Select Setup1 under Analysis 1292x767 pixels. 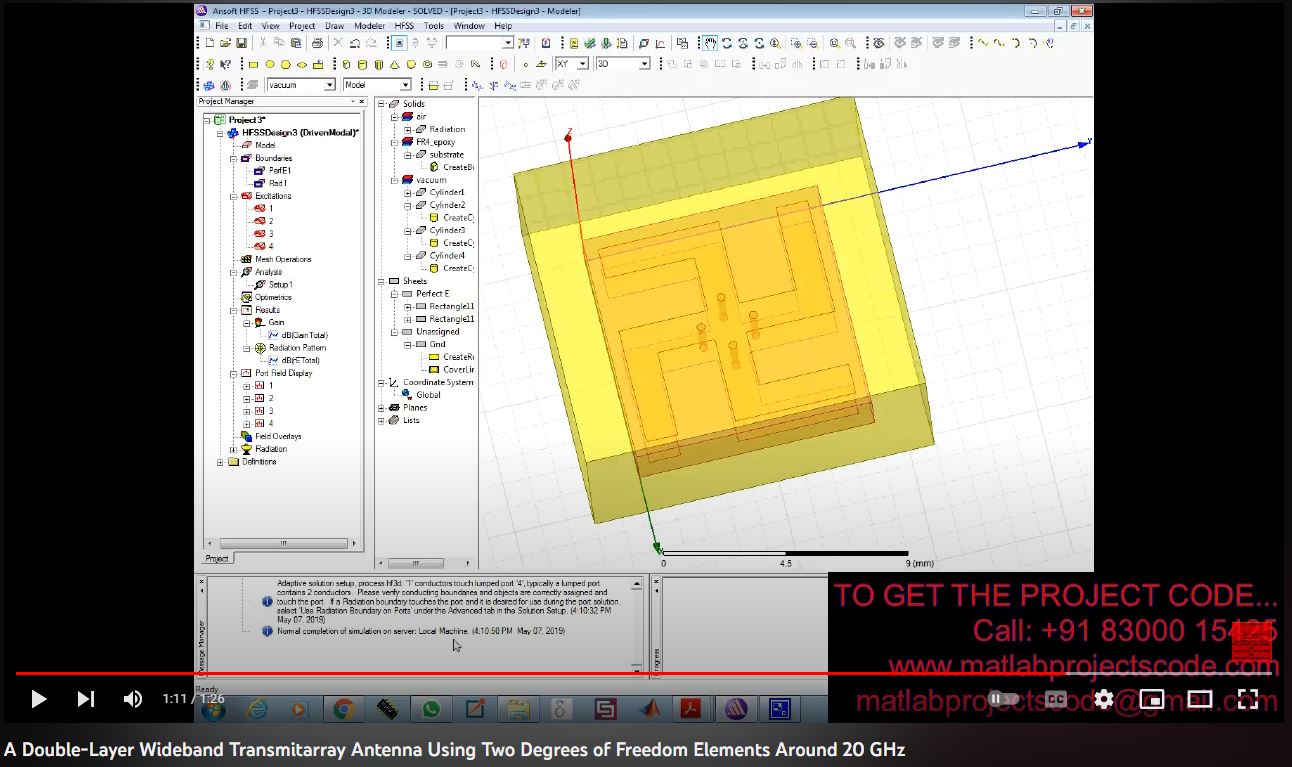[x=279, y=285]
